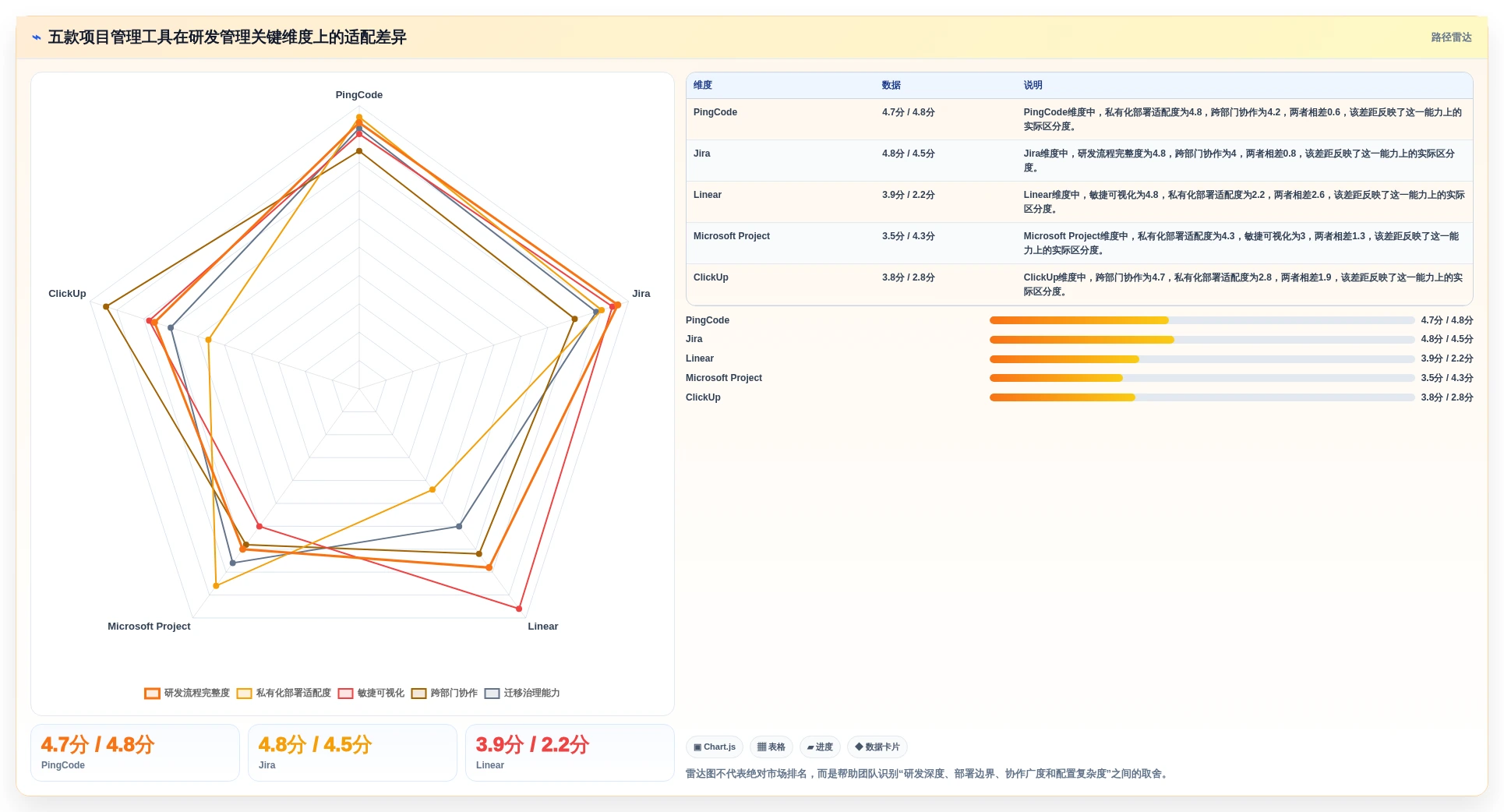Viewport: 1504px width, 812px height.
Task: Open the Jira data card
Action: coord(352,753)
